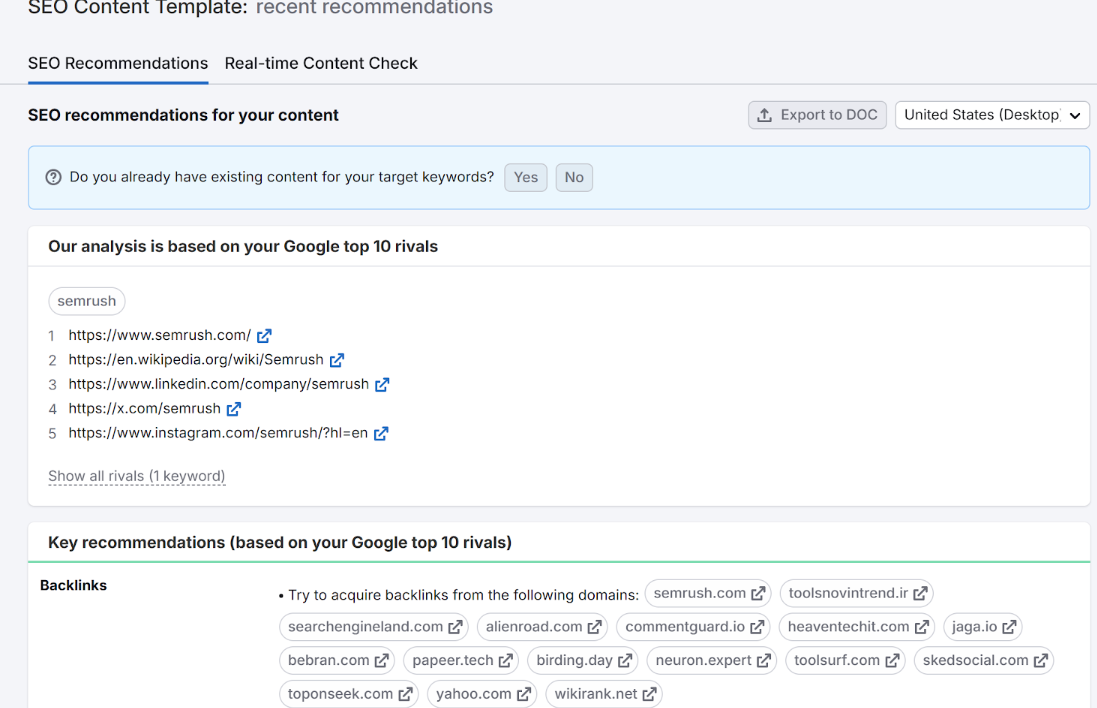The image size is (1097, 708).
Task: Click the skedsocial.com backlink domain chip
Action: pos(975,660)
